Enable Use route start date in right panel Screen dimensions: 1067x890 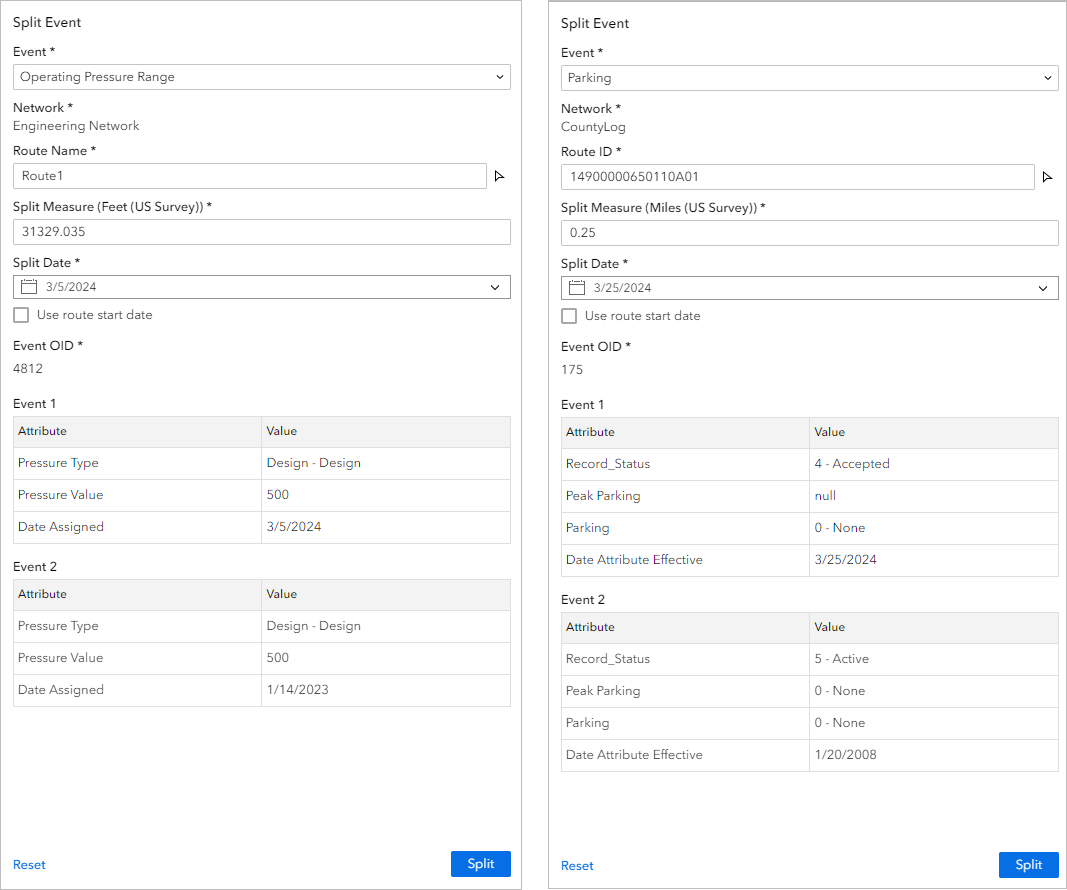tap(569, 316)
